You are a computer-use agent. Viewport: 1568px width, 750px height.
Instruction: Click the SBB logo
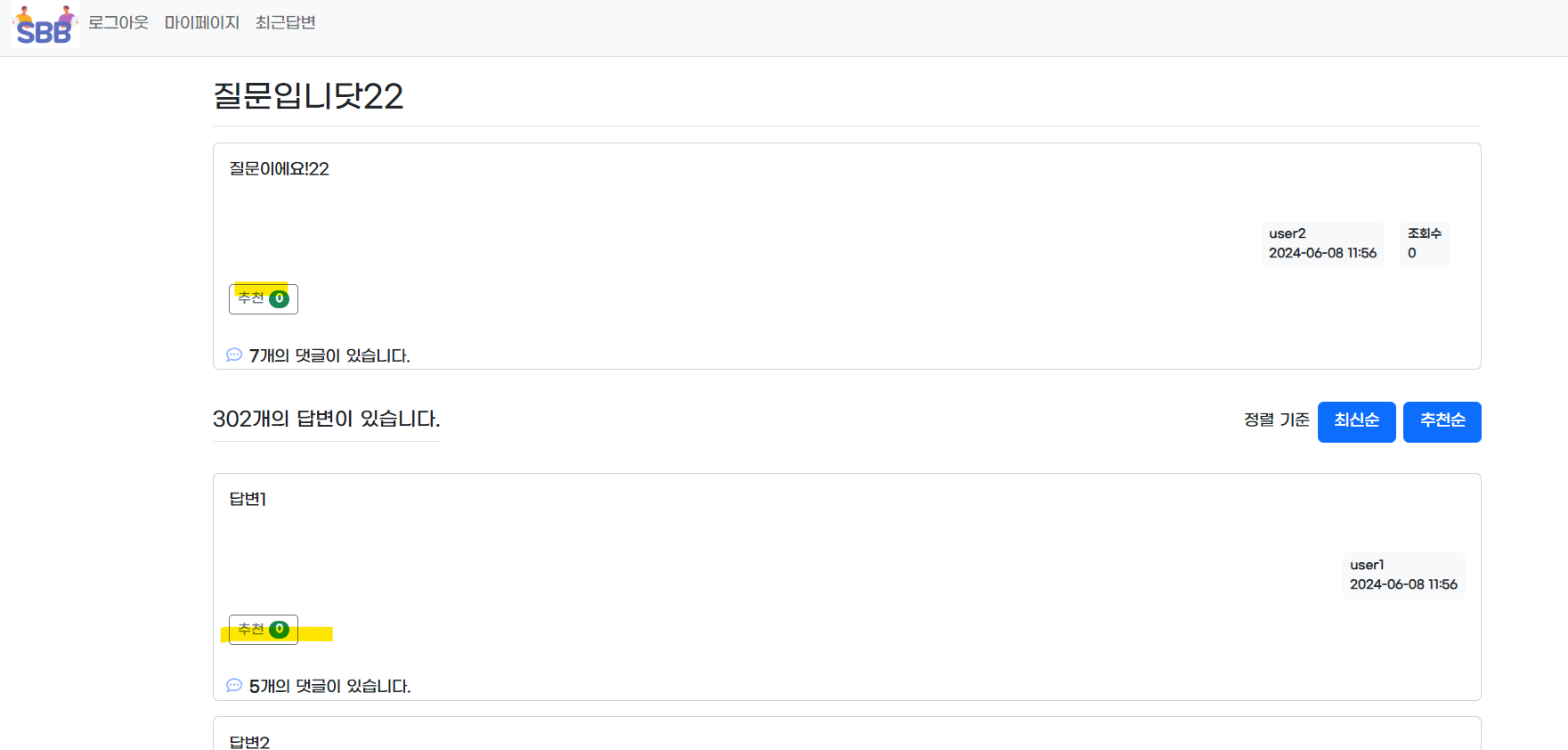click(x=45, y=25)
